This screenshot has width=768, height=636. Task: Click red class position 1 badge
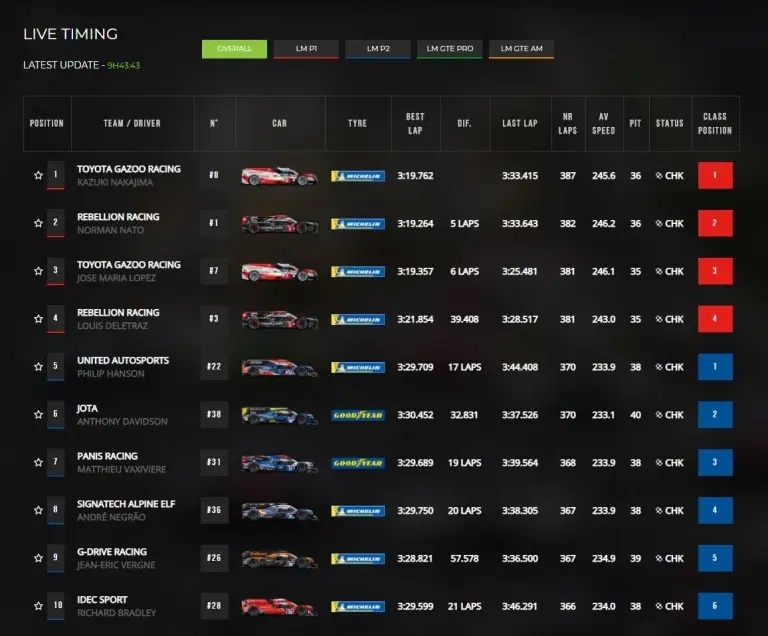click(715, 176)
